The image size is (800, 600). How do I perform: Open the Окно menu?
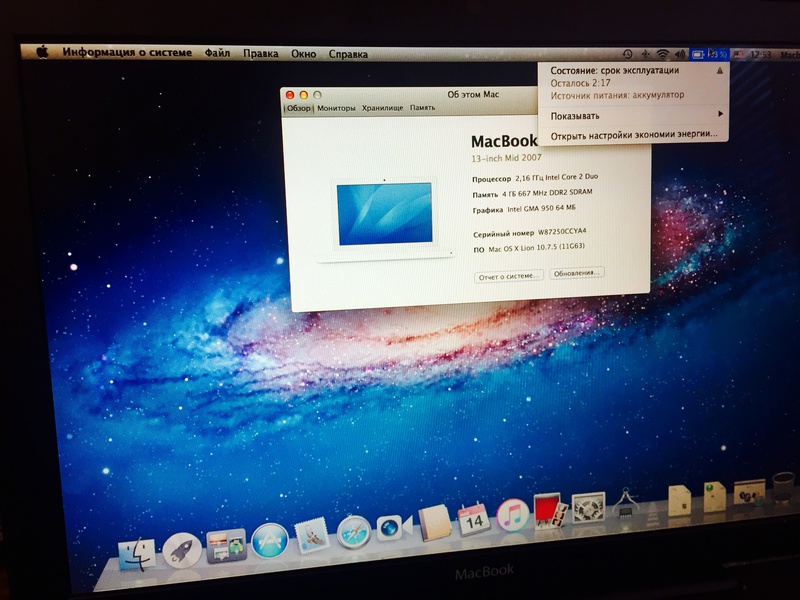[x=304, y=54]
